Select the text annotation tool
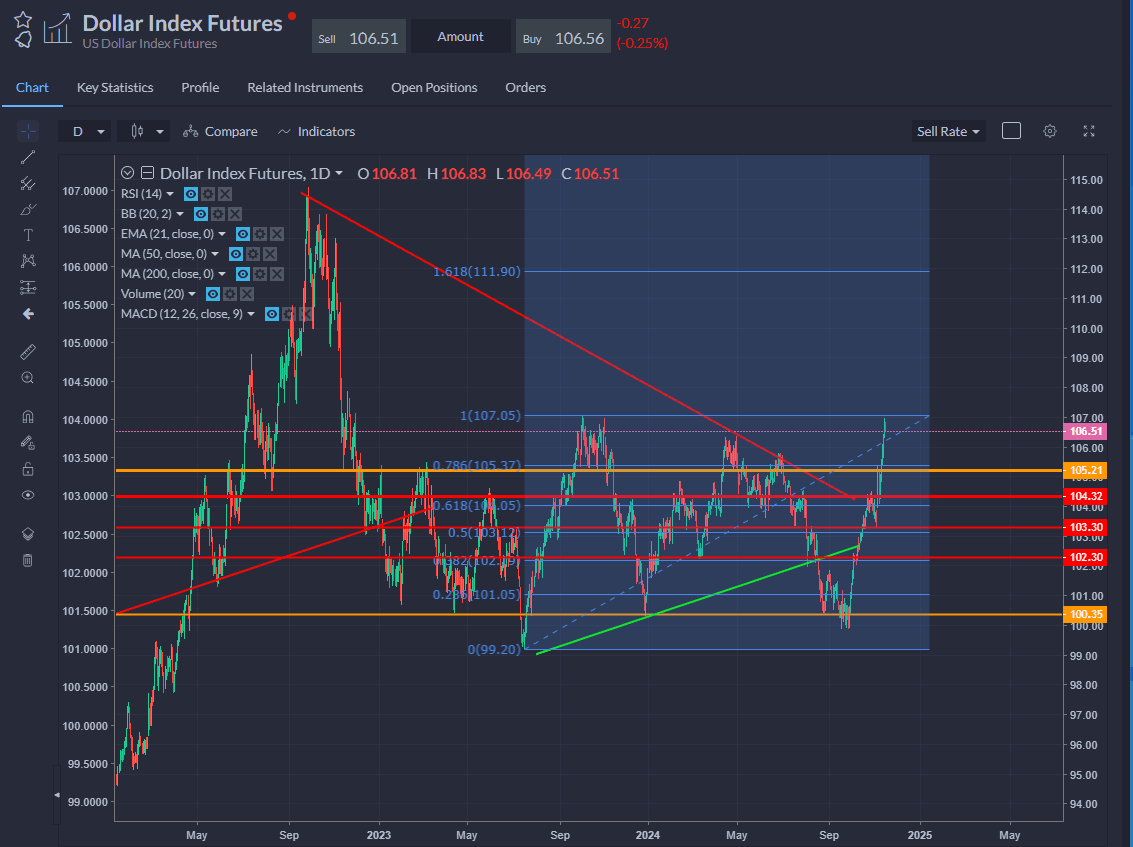The image size is (1133, 847). [x=28, y=235]
